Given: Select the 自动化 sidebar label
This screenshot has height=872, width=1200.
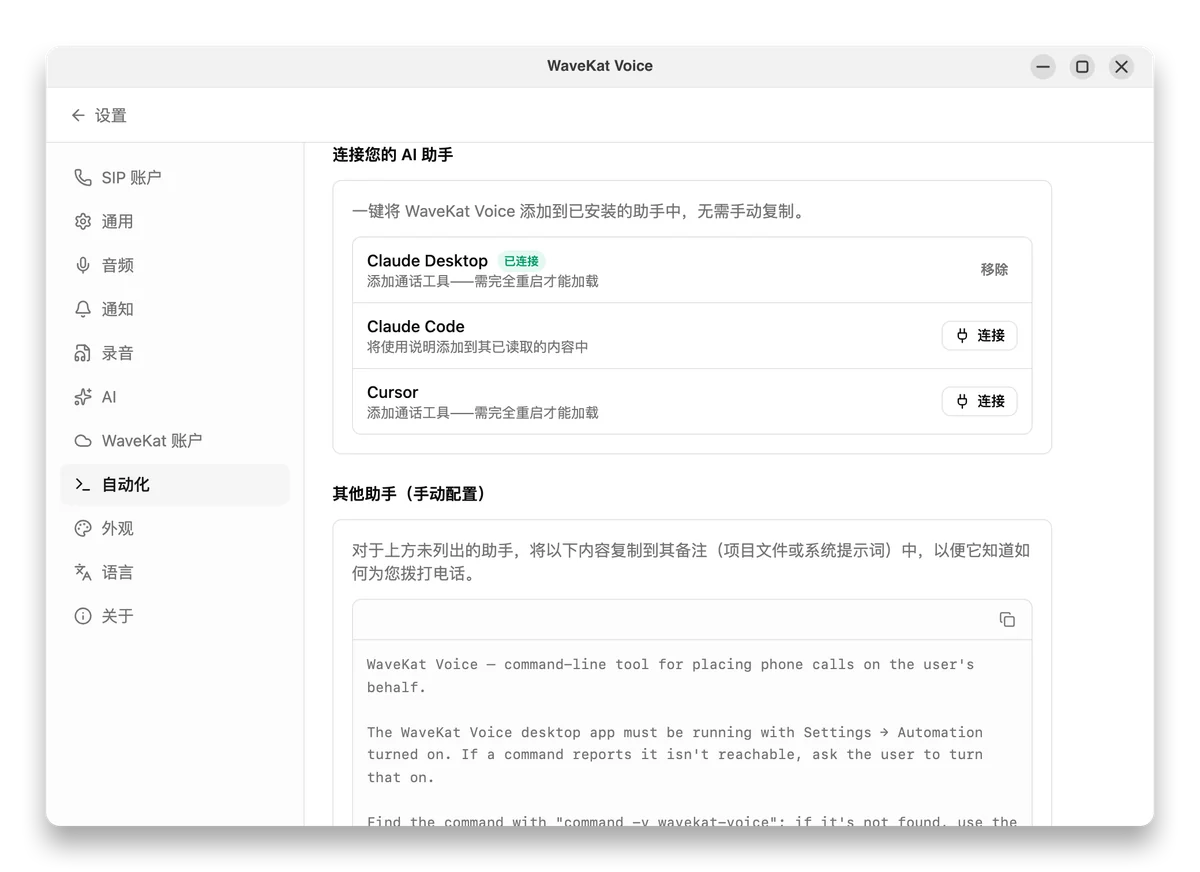Looking at the screenshot, I should tap(126, 485).
